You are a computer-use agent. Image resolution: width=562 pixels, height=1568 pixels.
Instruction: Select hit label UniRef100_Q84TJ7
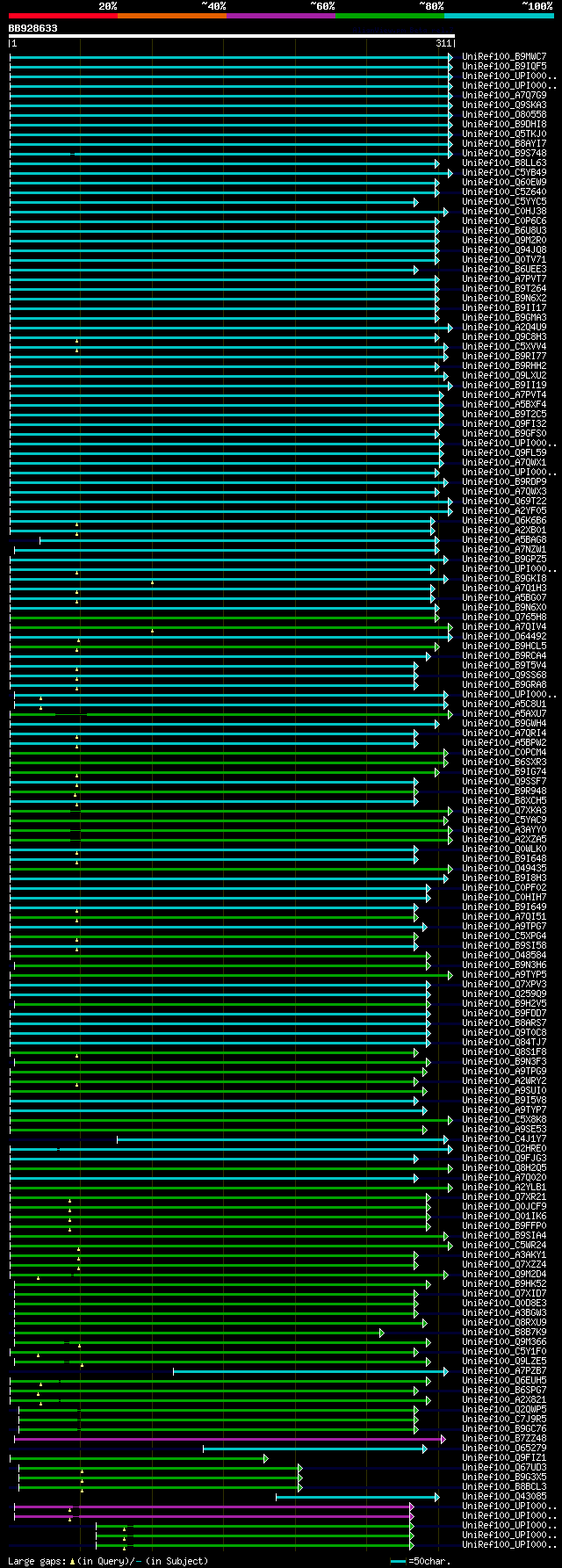click(x=504, y=1043)
